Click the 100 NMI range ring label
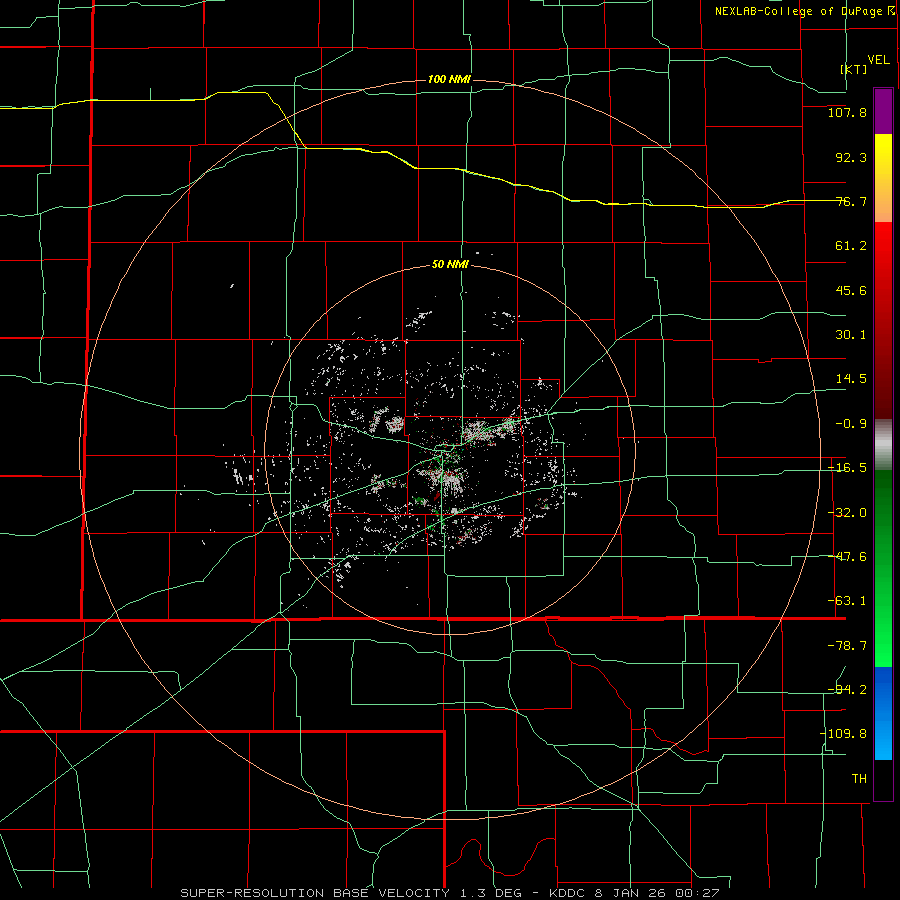Screen dimensions: 900x900 pos(449,79)
